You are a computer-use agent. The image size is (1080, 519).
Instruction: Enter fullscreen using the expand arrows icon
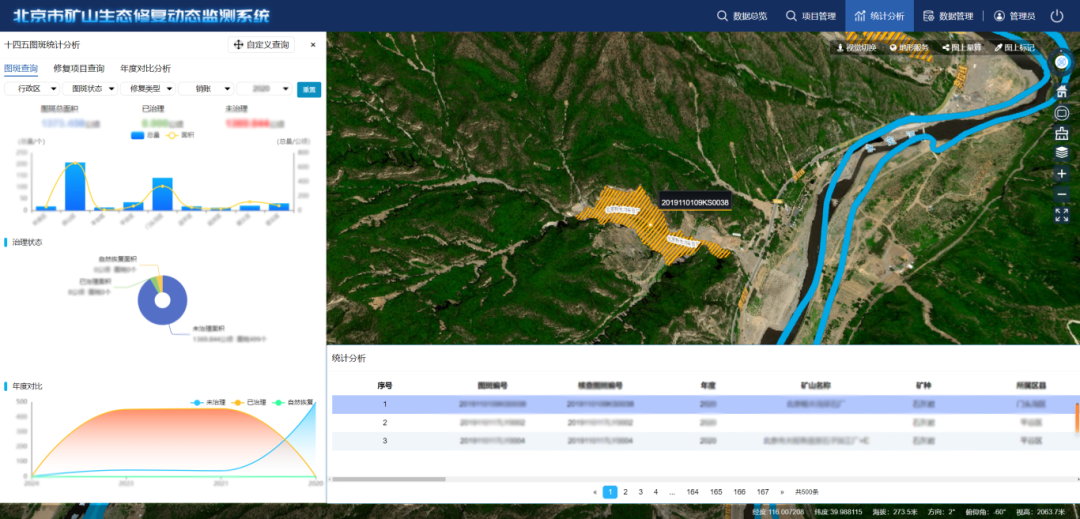coord(1061,214)
